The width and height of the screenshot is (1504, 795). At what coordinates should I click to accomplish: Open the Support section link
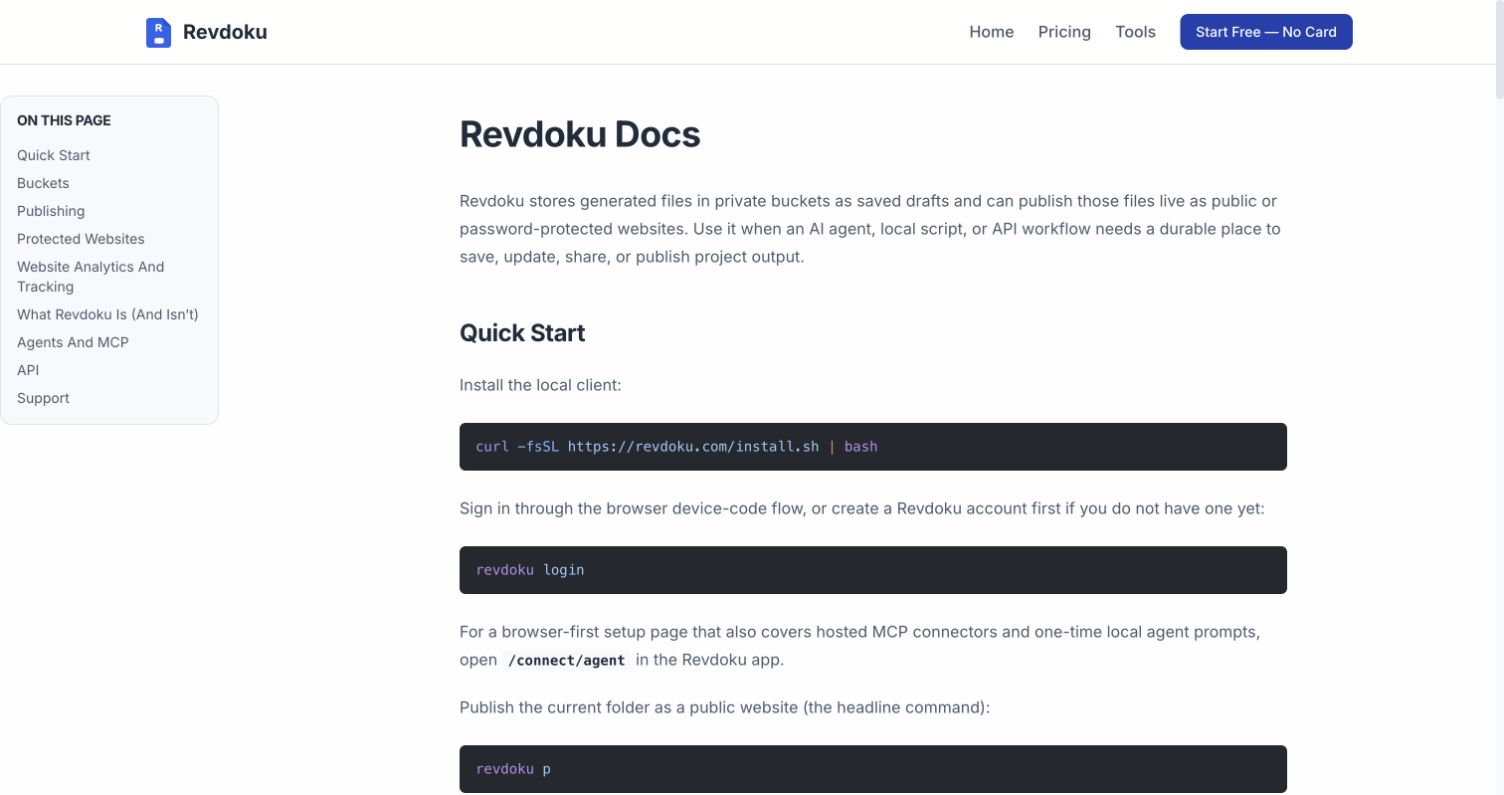43,398
